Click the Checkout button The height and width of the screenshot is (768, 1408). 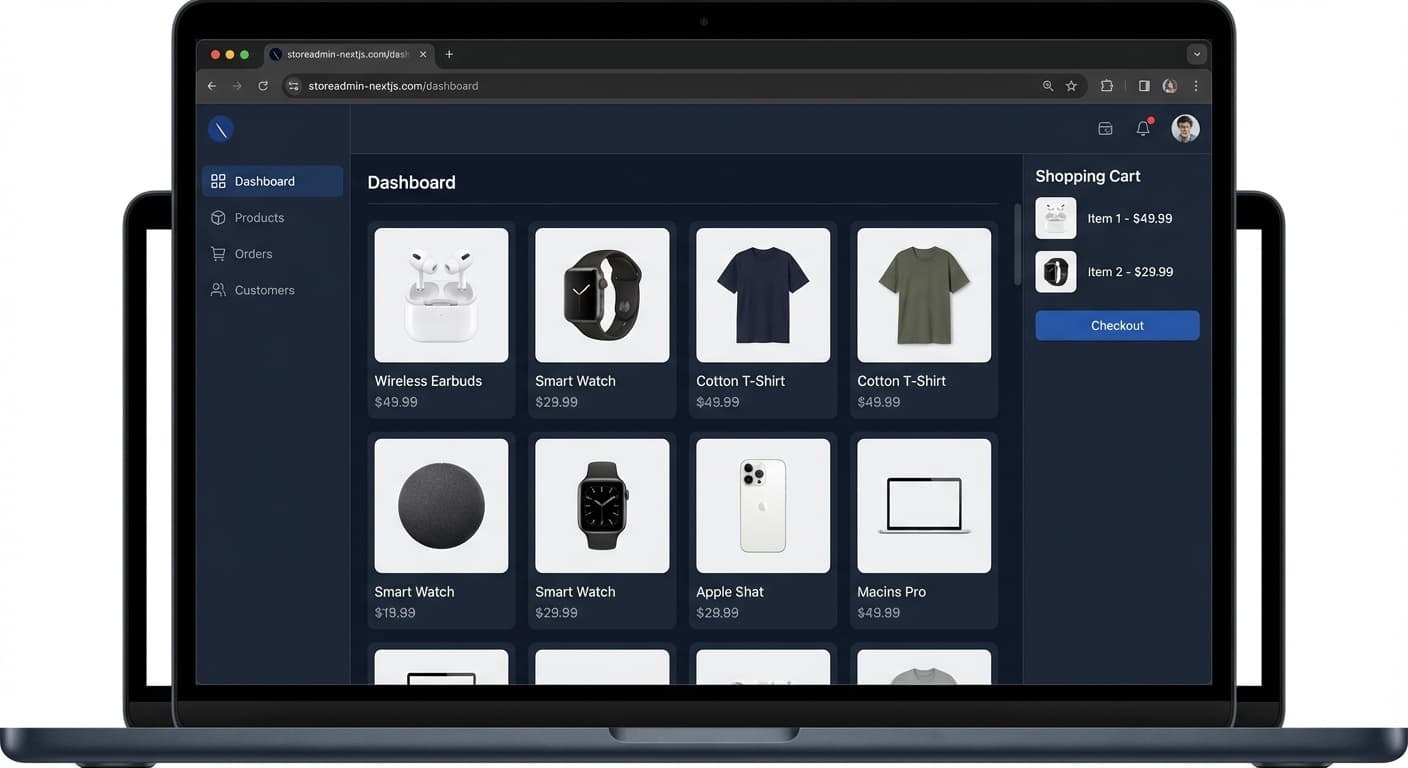[1117, 325]
